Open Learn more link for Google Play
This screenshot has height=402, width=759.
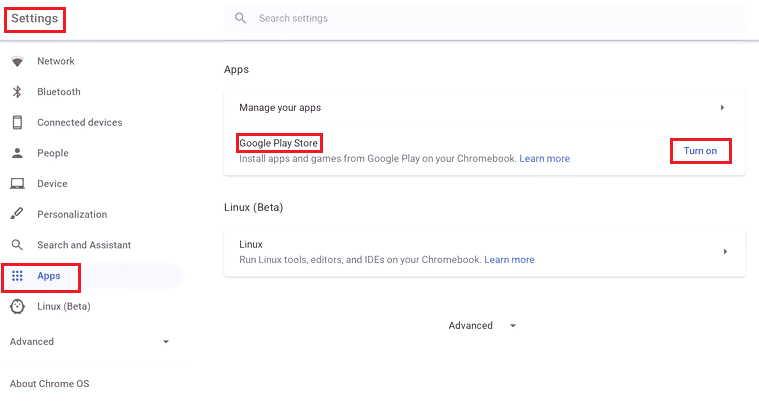point(545,158)
